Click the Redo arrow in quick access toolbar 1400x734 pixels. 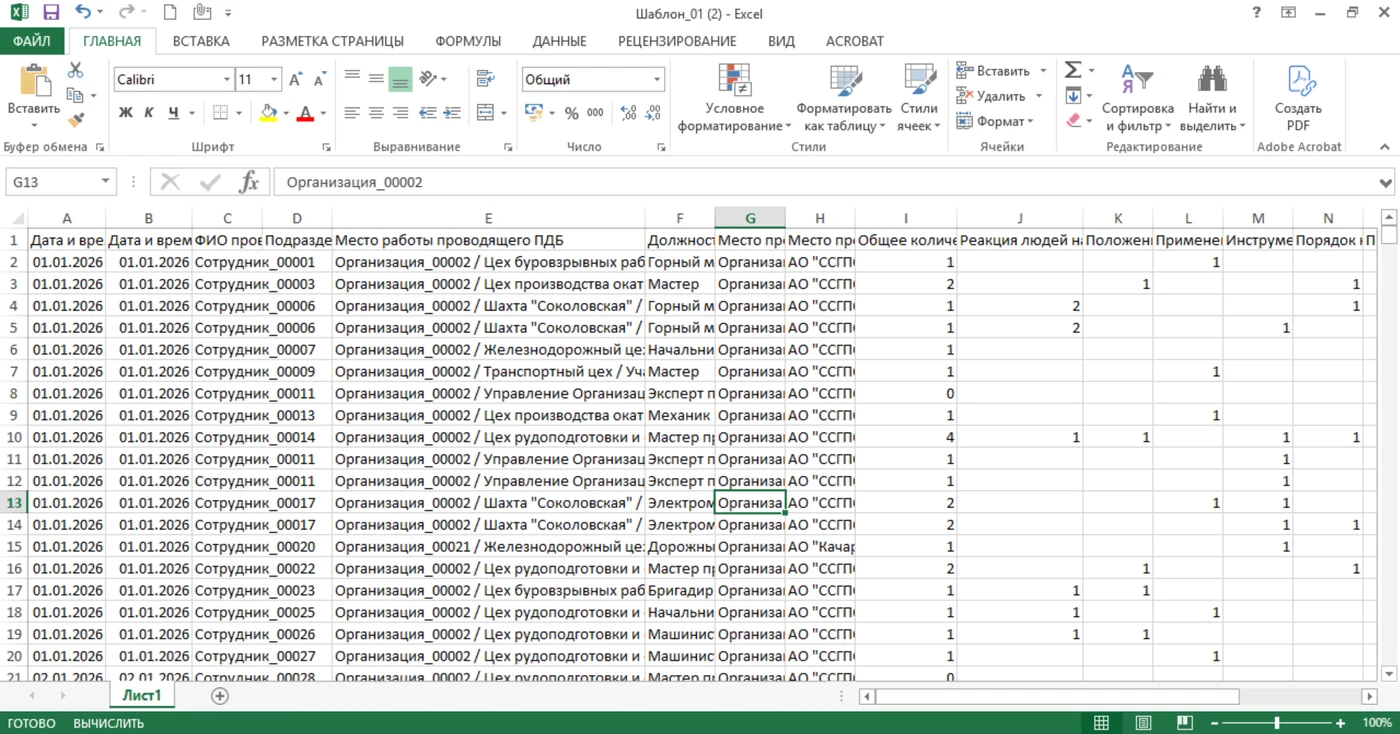[x=126, y=13]
